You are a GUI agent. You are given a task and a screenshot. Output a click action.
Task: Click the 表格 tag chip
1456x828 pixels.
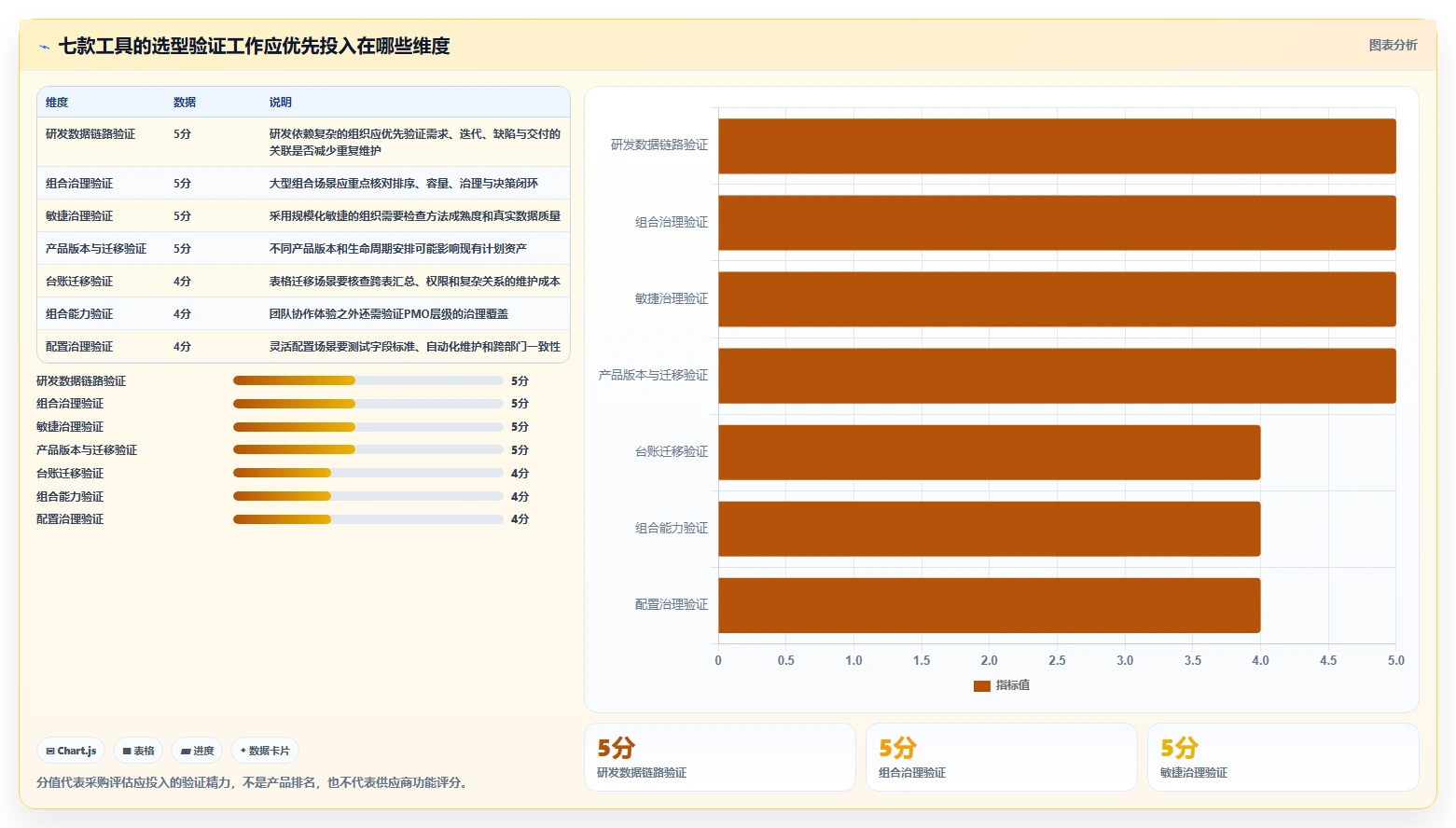tap(138, 751)
